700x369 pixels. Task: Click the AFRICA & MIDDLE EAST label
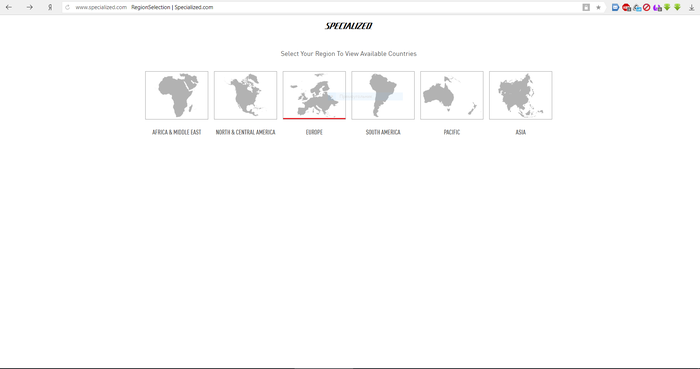point(176,132)
